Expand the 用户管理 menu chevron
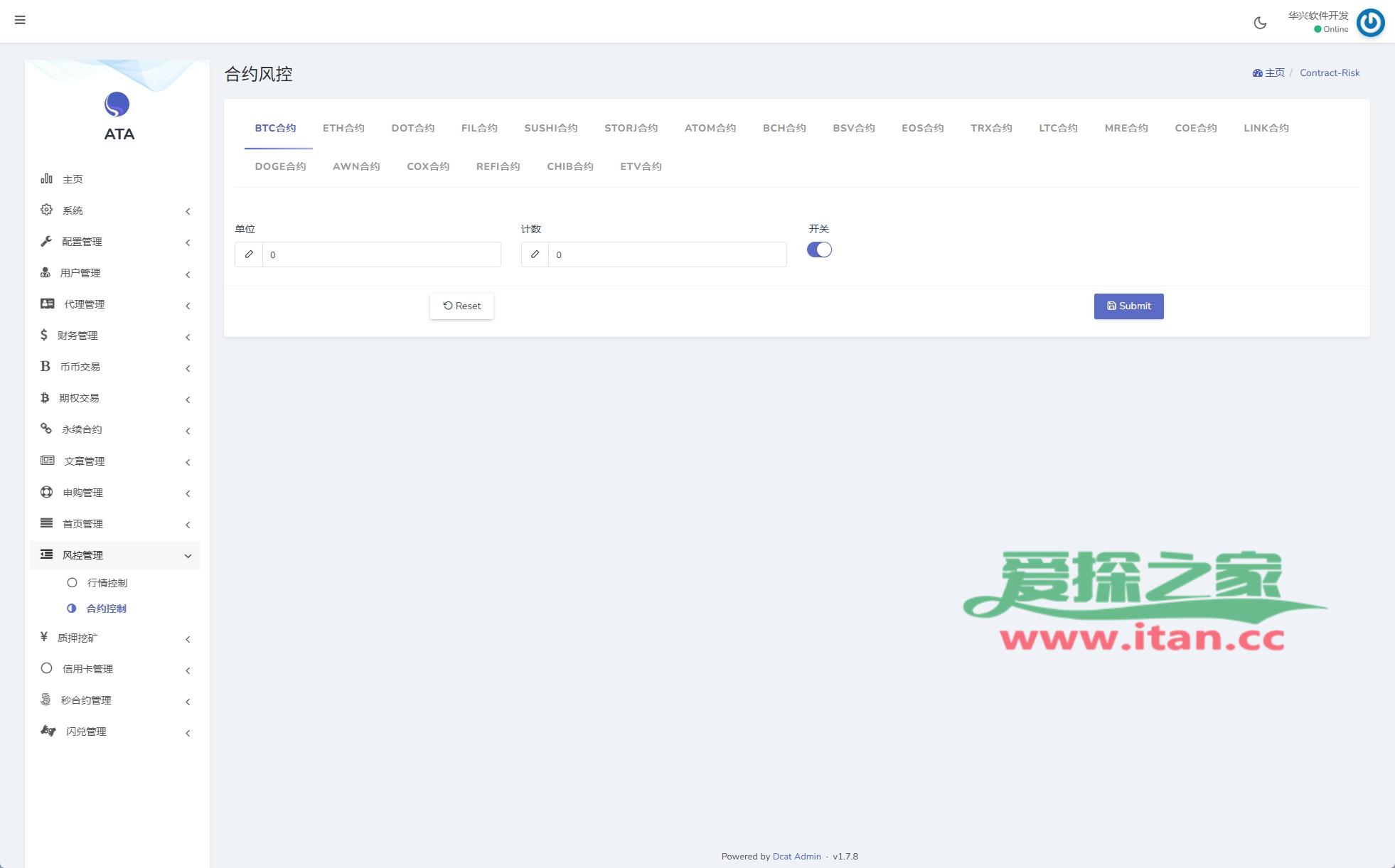The image size is (1395, 868). point(188,274)
